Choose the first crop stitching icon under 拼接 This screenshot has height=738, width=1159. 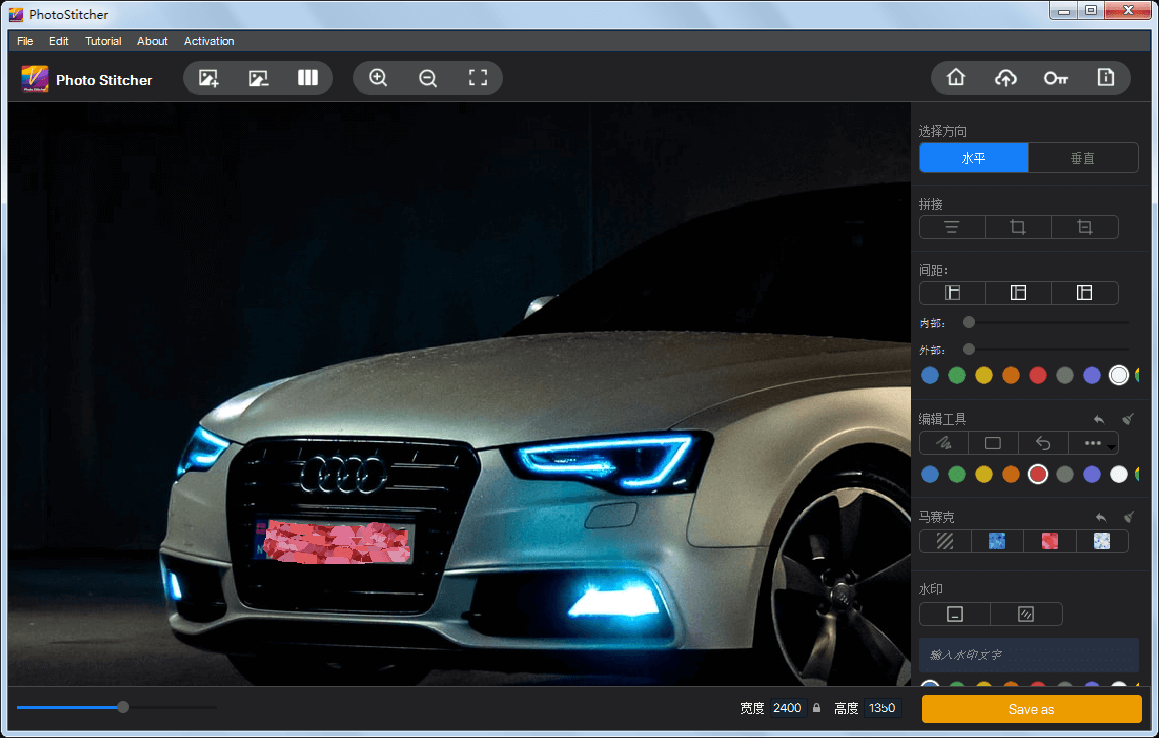[1018, 227]
